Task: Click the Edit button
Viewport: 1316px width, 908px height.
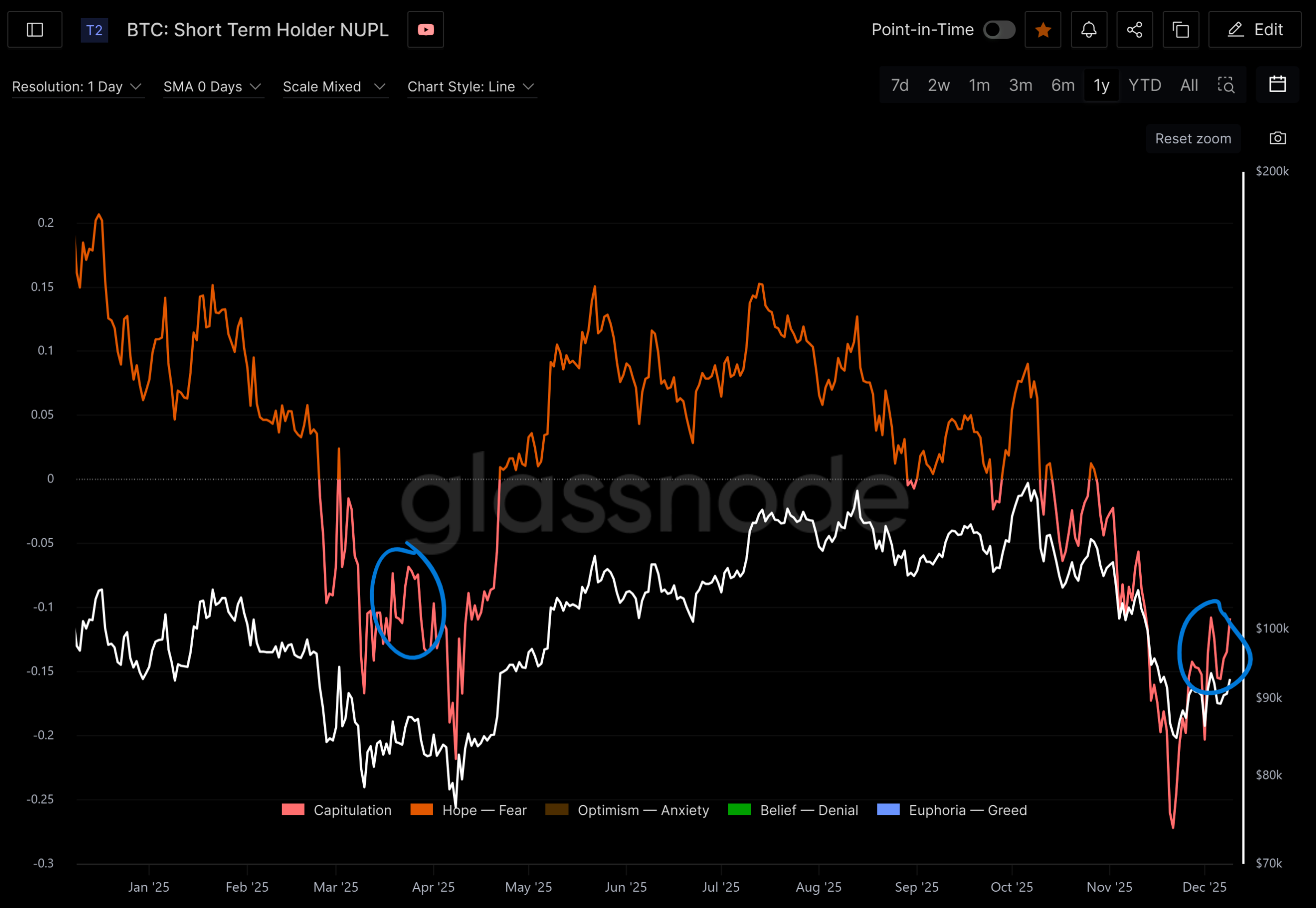Action: tap(1254, 29)
